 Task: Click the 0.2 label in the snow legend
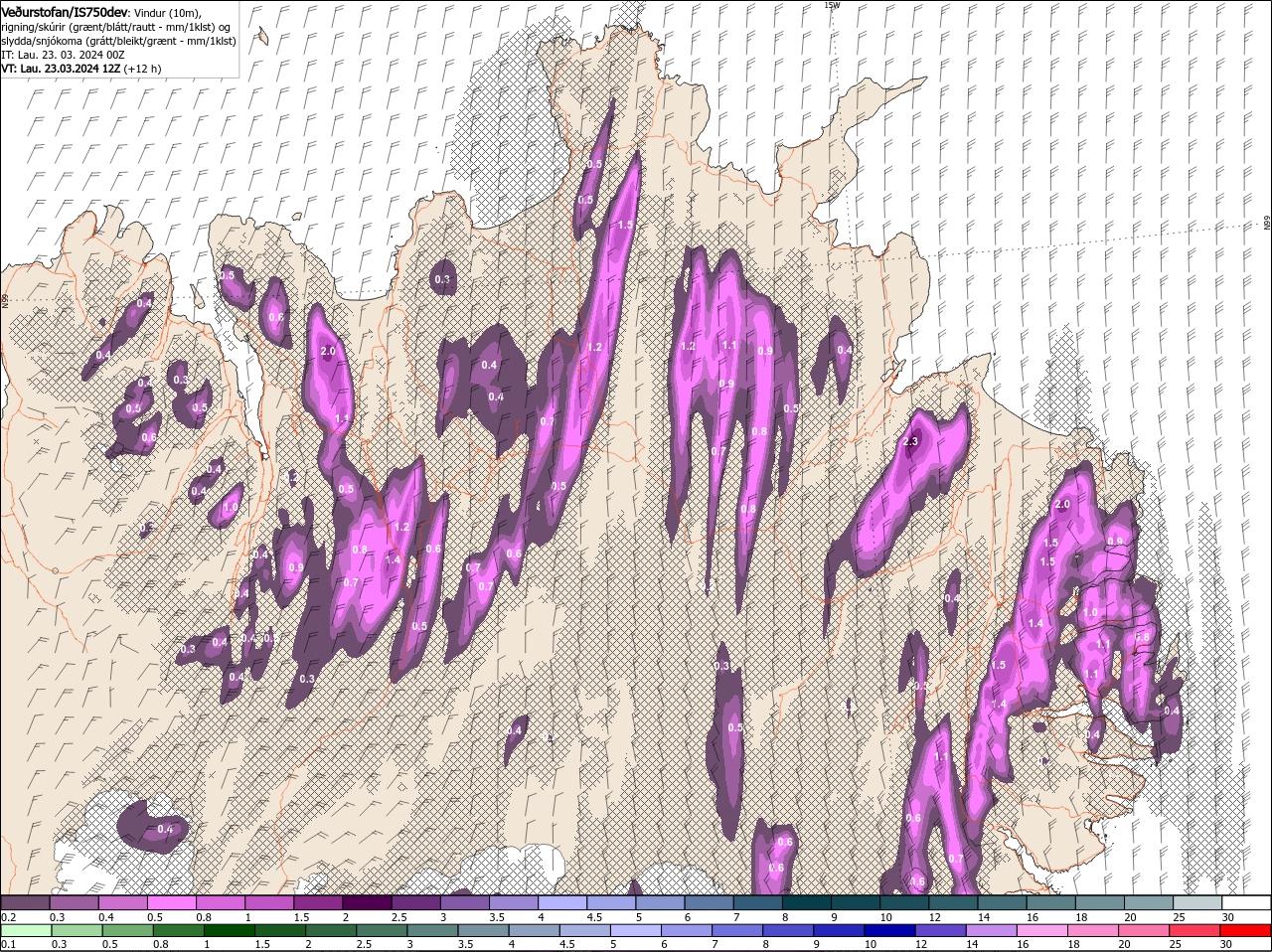pyautogui.click(x=8, y=916)
